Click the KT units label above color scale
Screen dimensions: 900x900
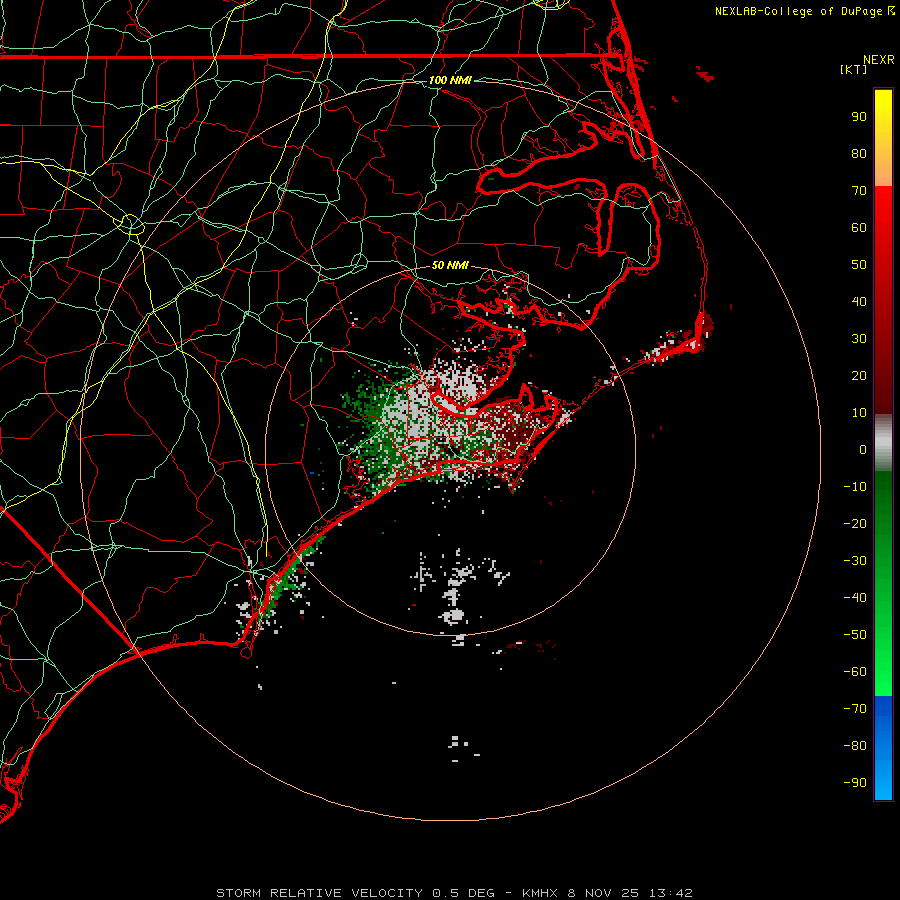point(854,69)
